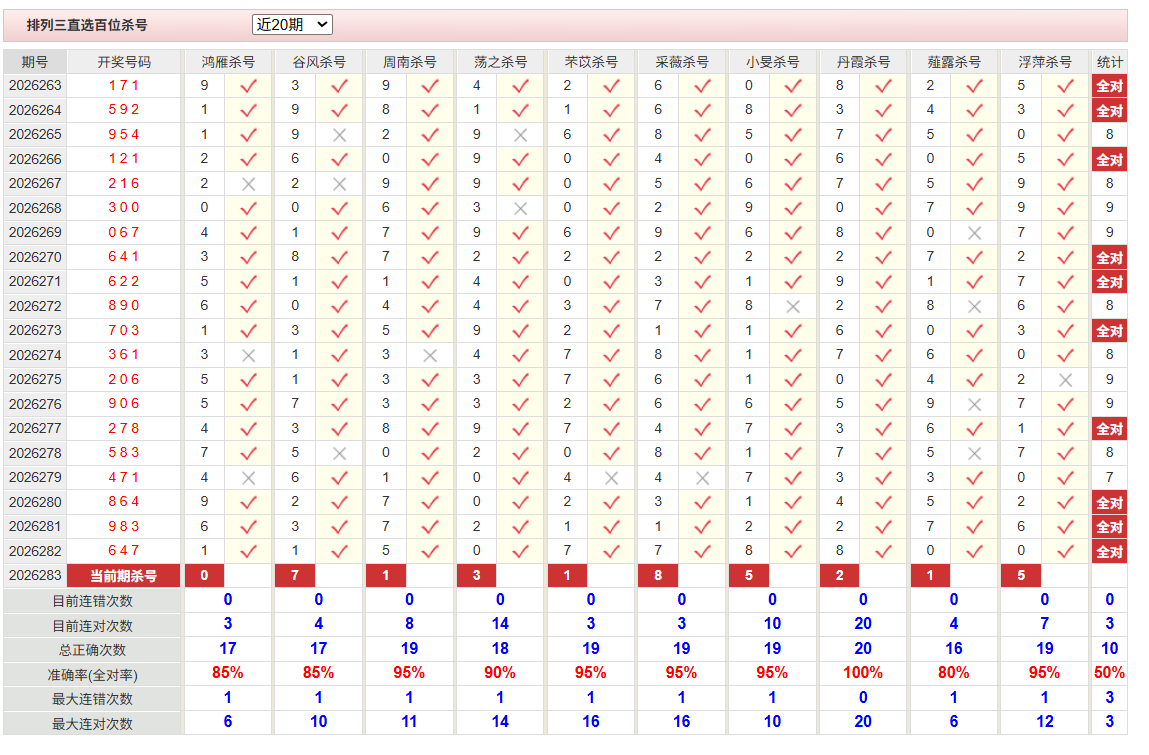Screen dimensions: 1149x755
Task: Click the gray X in row 2026272 小旻杀号
Action: pyautogui.click(x=793, y=306)
